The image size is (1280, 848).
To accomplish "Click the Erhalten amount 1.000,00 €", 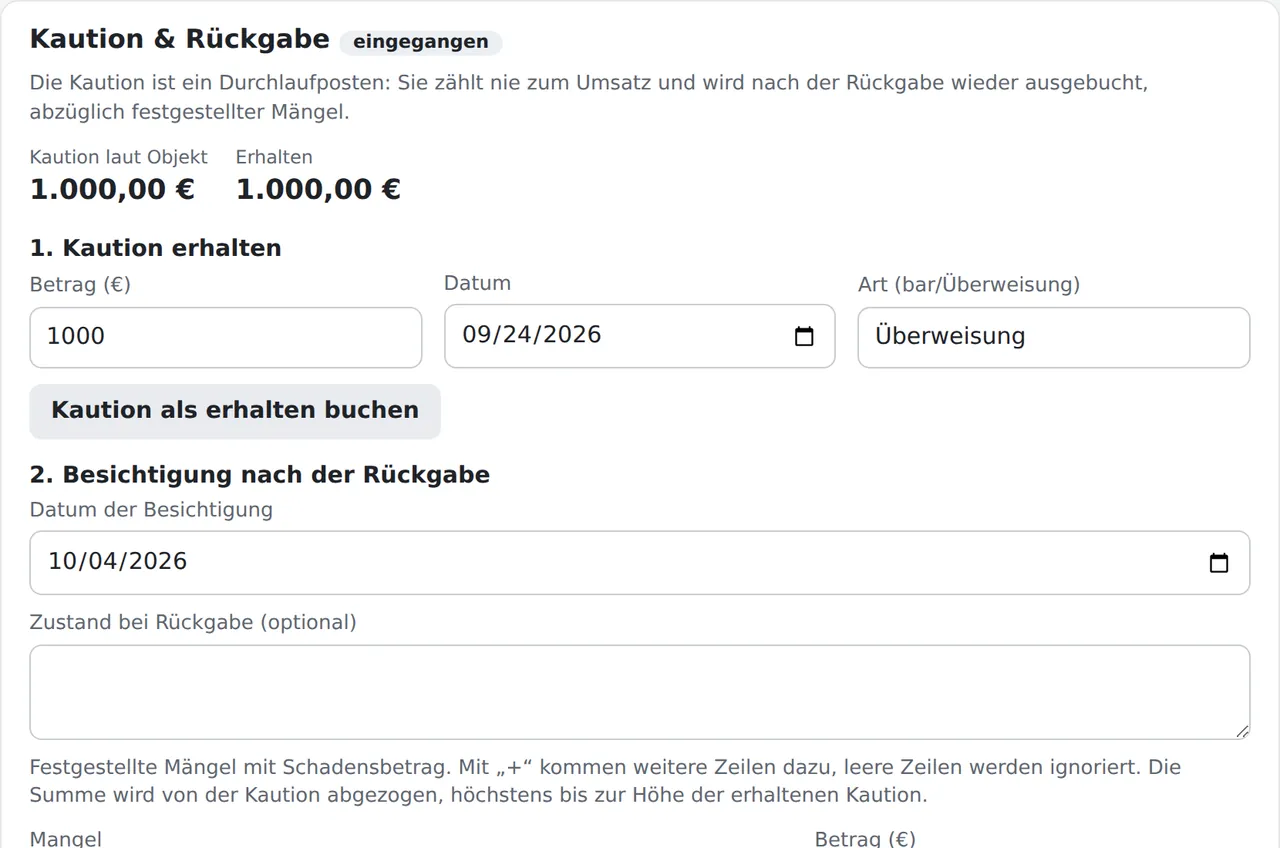I will 318,189.
